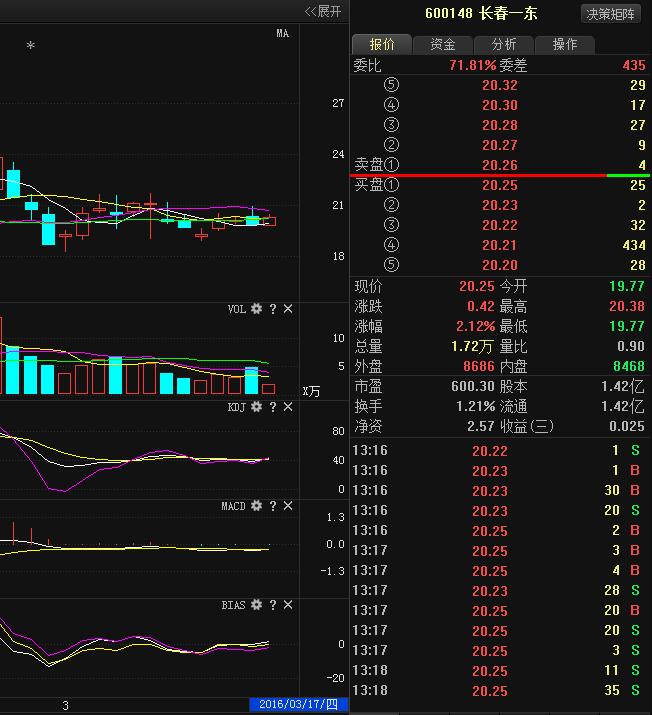The image size is (652, 715).
Task: Open BIAS indicator settings gear
Action: tap(257, 605)
